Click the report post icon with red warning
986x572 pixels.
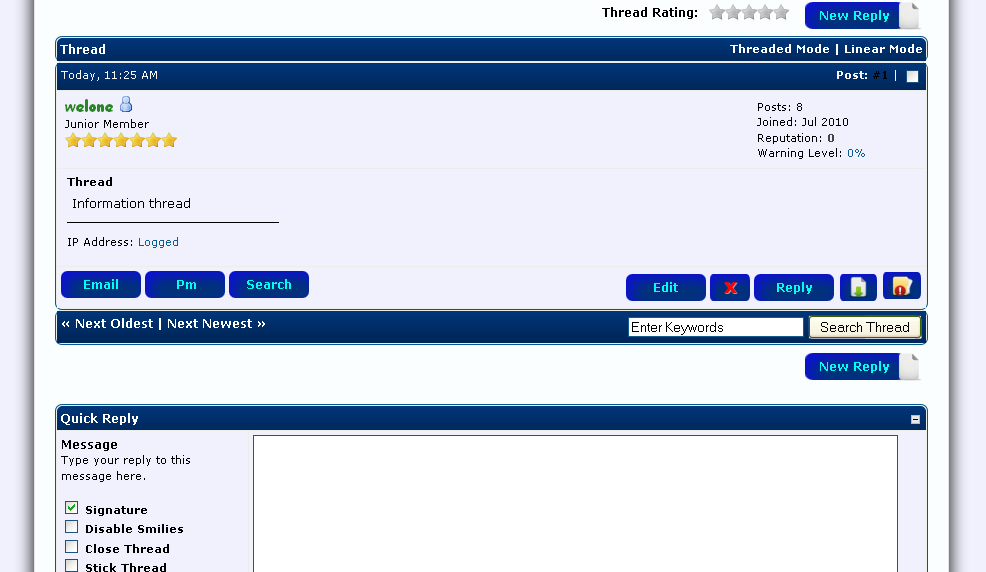[x=902, y=286]
